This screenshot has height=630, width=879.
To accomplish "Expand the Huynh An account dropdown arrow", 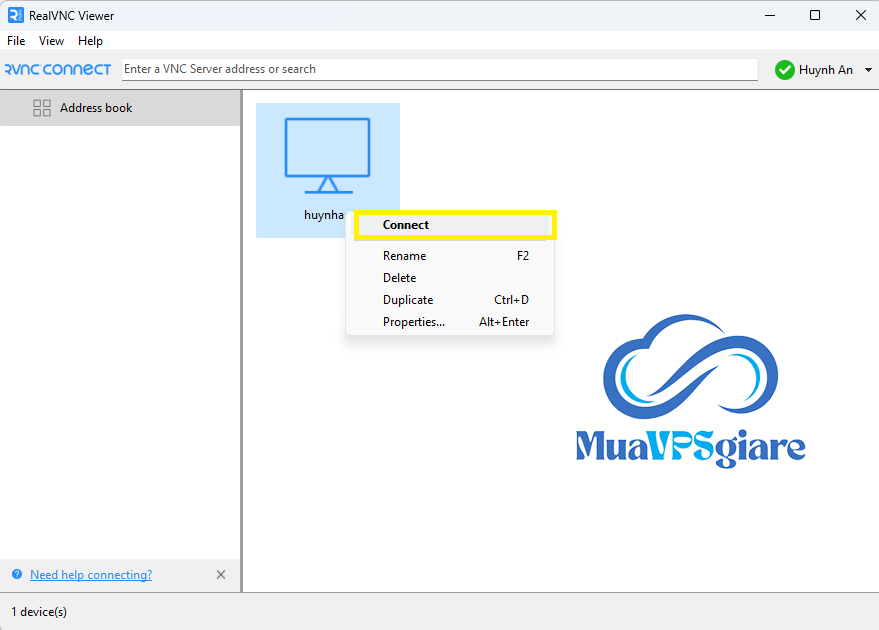I will (868, 70).
